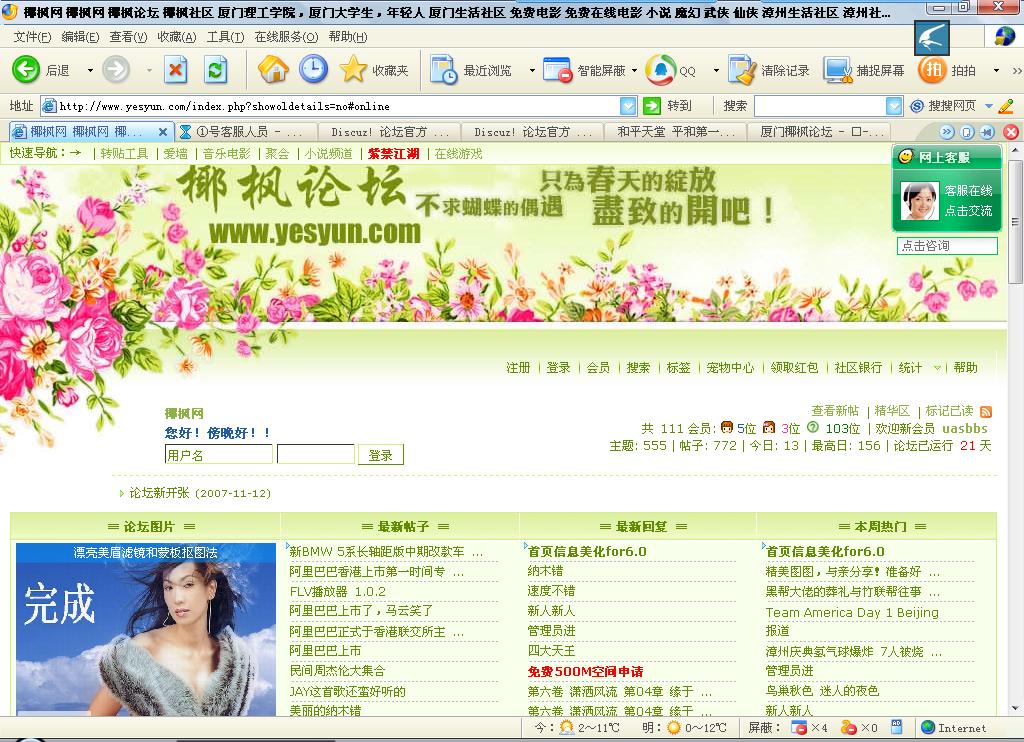Open the 帮助(H) menu
This screenshot has height=742, width=1024.
pos(347,37)
